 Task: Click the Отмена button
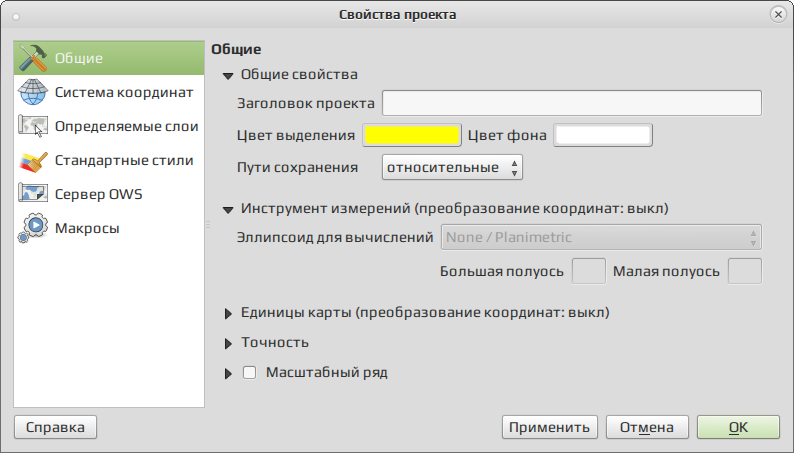(x=647, y=427)
